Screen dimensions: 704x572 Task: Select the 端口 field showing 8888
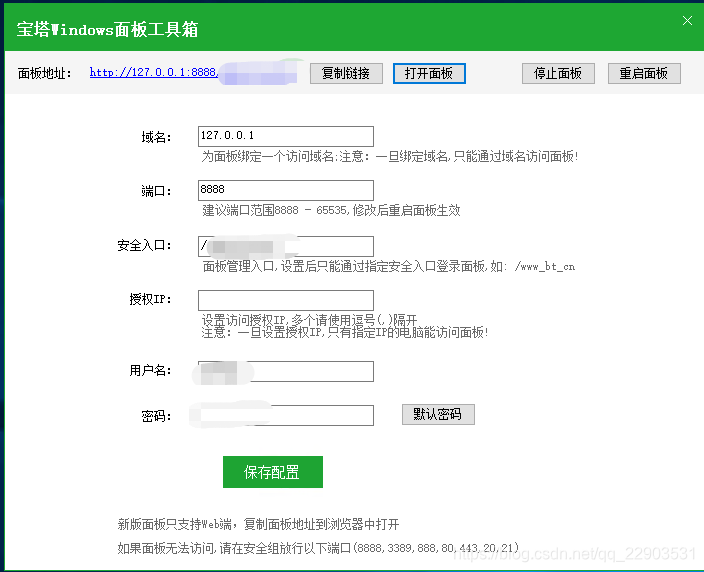(286, 190)
